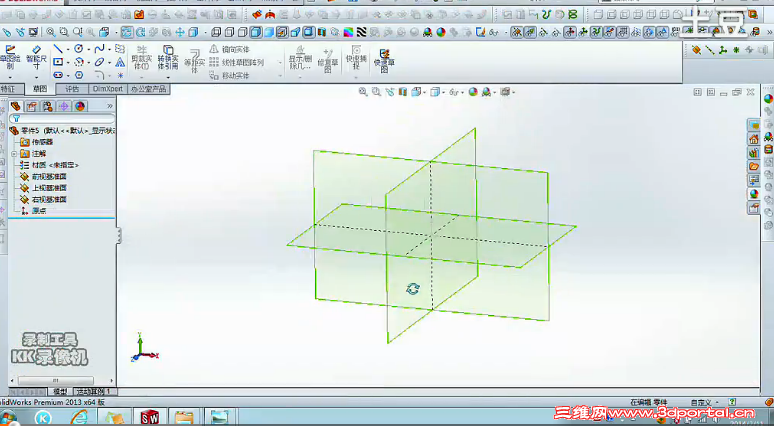Select the Sketch Fillet tool
This screenshot has width=774, height=426.
[99, 75]
